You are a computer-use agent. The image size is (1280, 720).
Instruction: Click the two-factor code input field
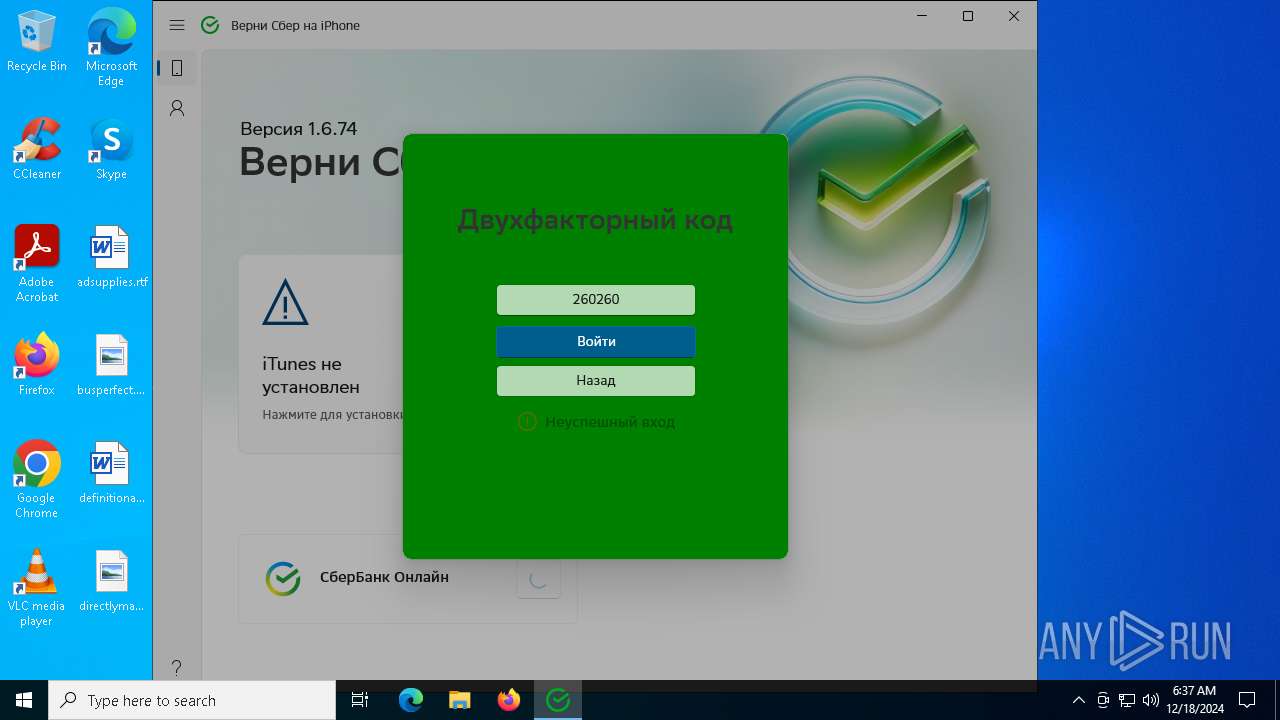pyautogui.click(x=596, y=300)
